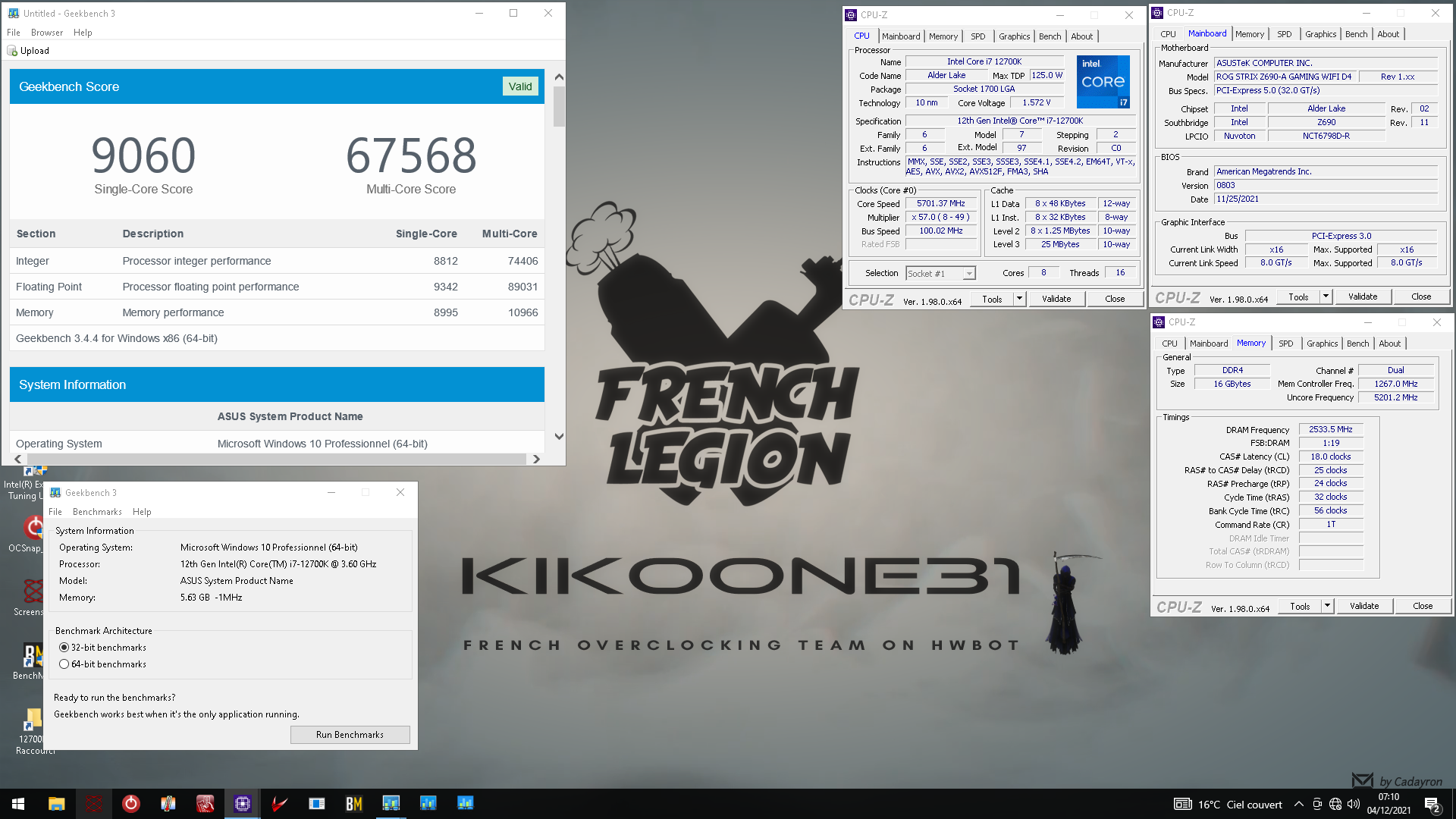Open the notification center icon
The width and height of the screenshot is (1456, 819).
[1432, 804]
